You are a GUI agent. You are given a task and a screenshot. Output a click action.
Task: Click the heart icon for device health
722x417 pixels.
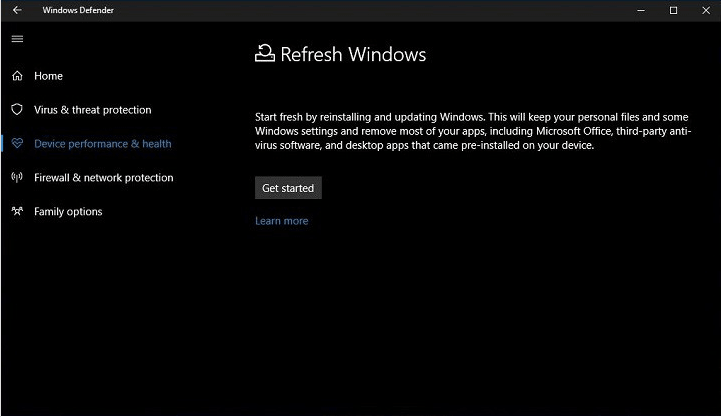(17, 144)
